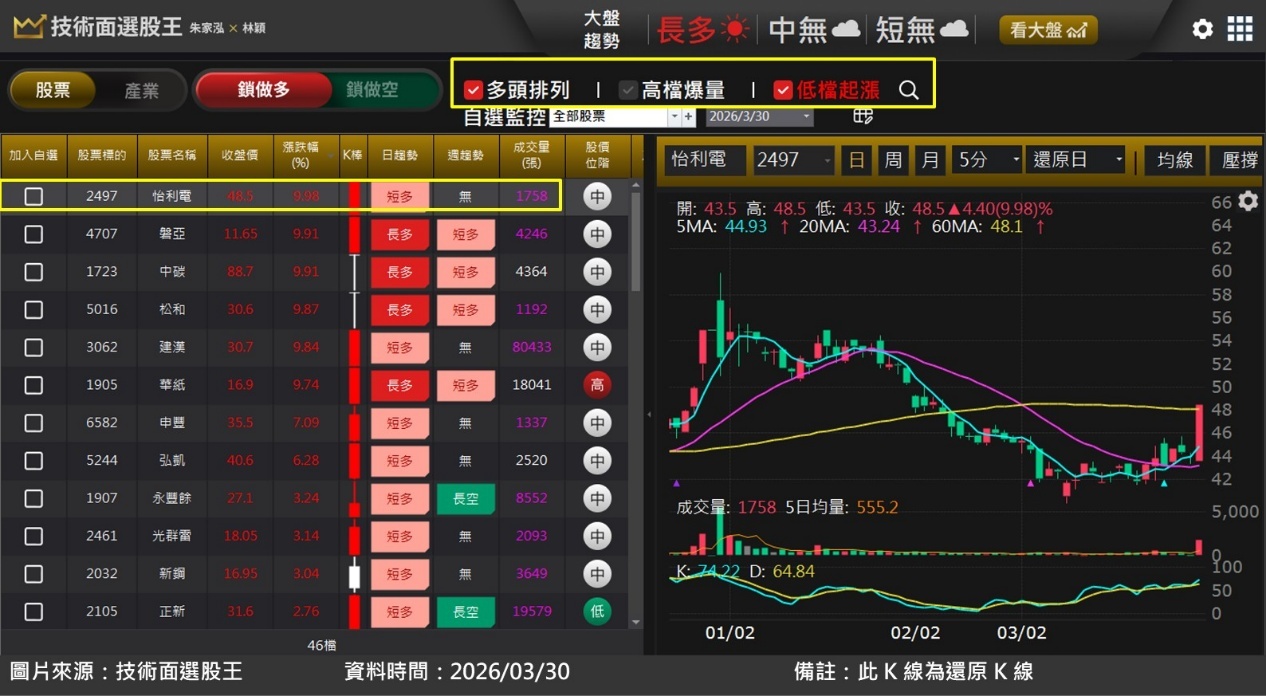The image size is (1266, 696).
Task: Click the 壓撐 support resistance button
Action: point(1237,160)
